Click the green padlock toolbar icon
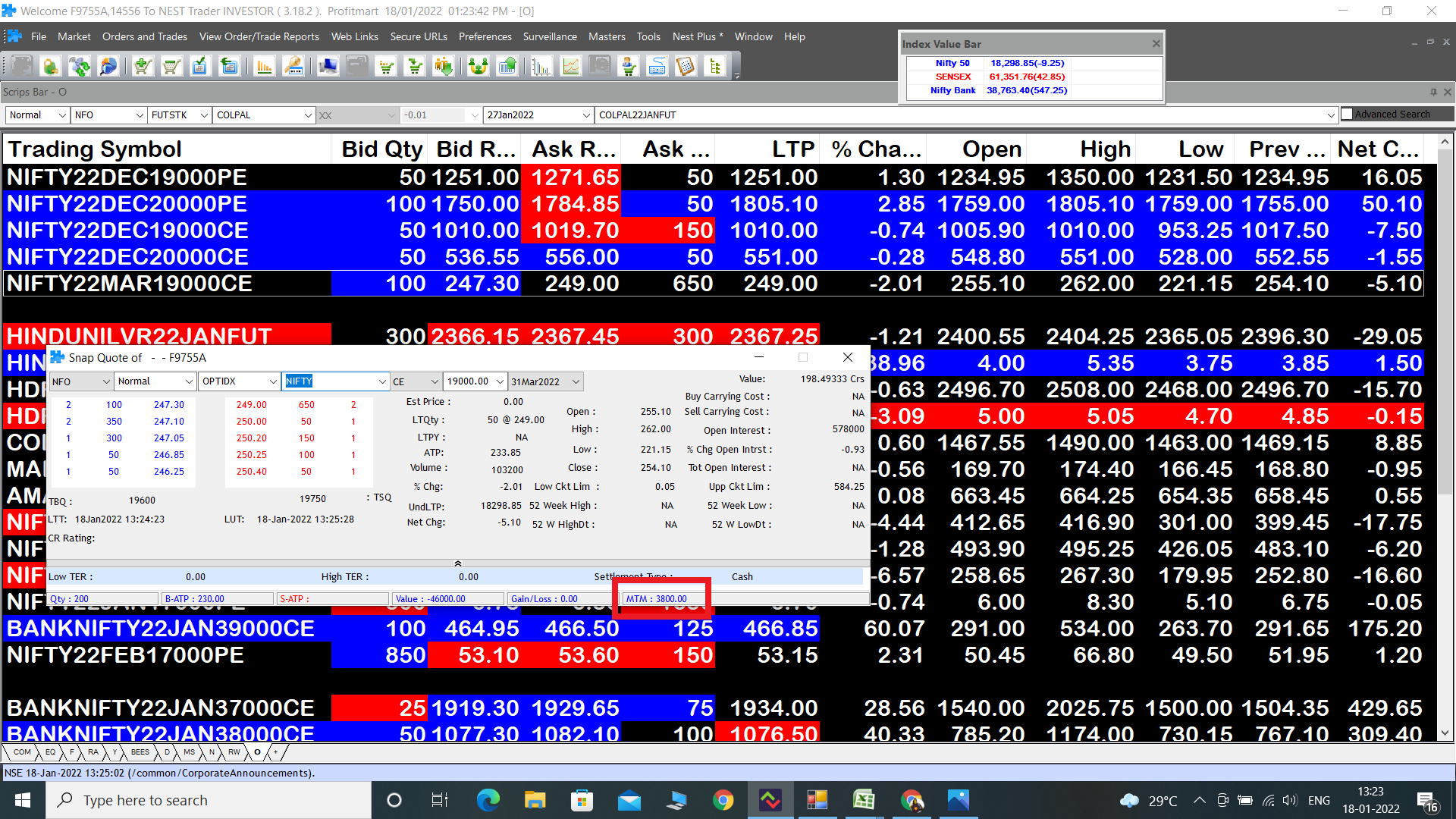 click(x=50, y=67)
